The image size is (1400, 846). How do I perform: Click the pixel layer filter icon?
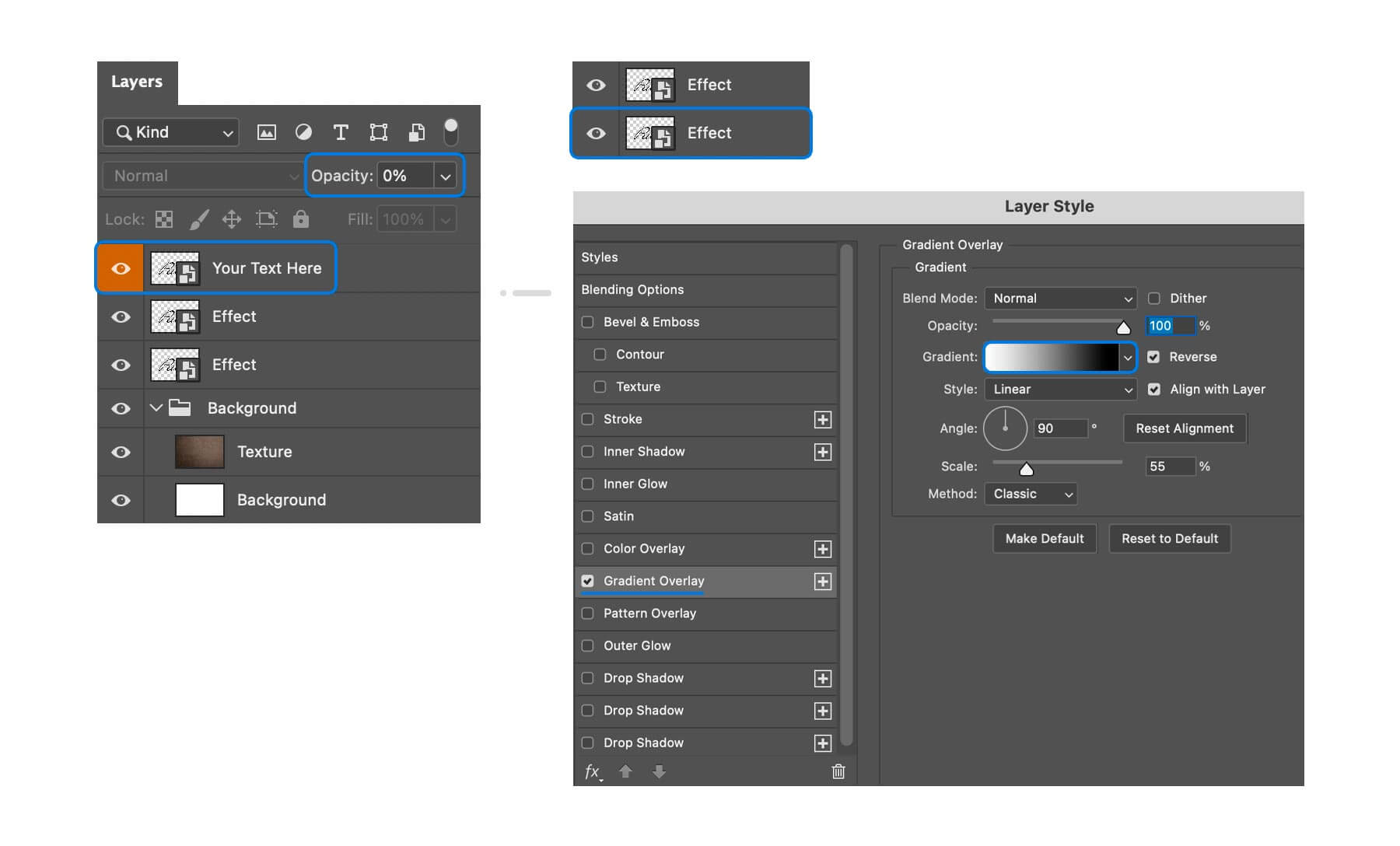click(x=267, y=132)
